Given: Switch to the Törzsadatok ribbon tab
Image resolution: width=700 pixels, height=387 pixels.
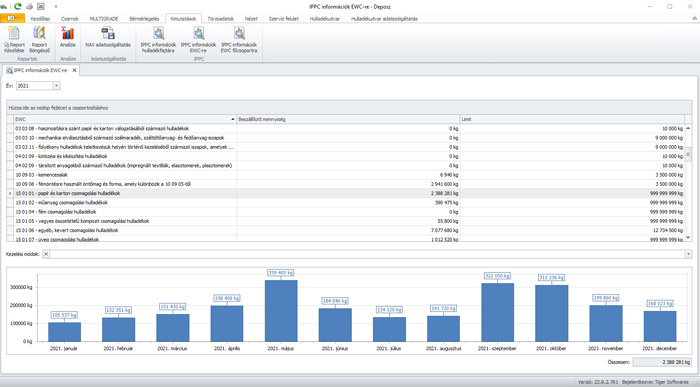Looking at the screenshot, I should [x=221, y=19].
